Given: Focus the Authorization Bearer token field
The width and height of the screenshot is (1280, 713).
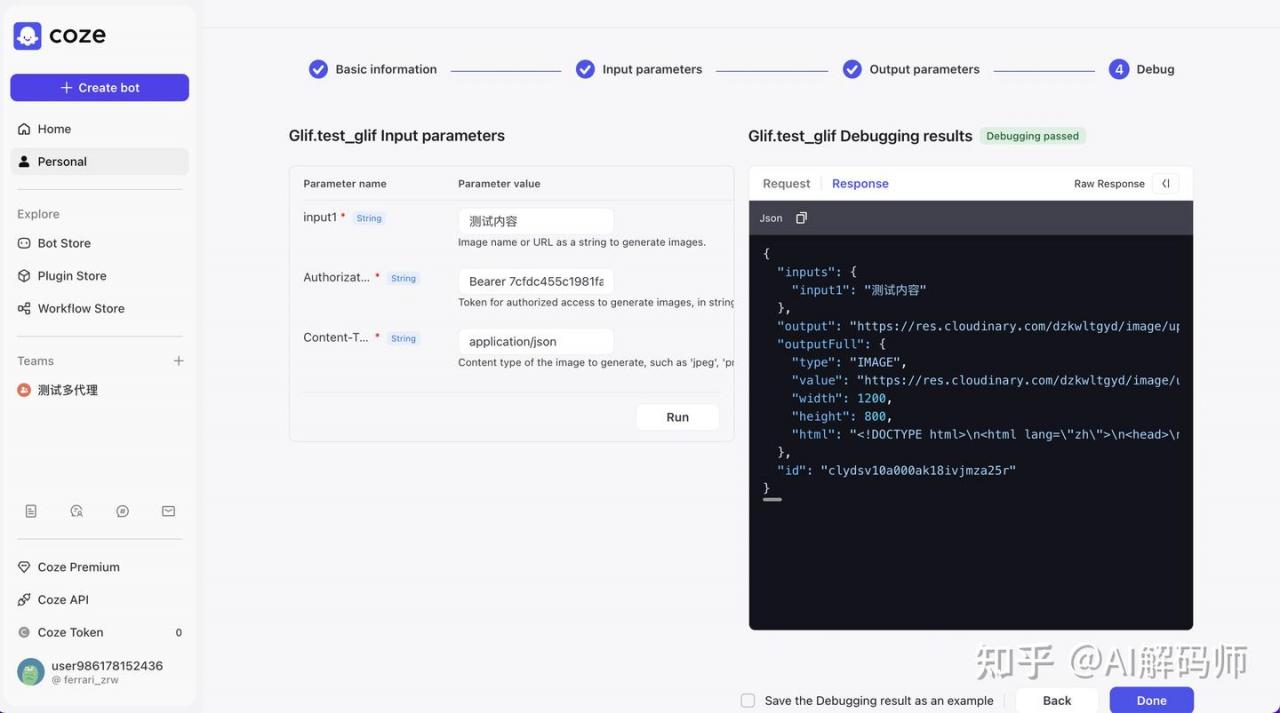Looking at the screenshot, I should point(536,281).
